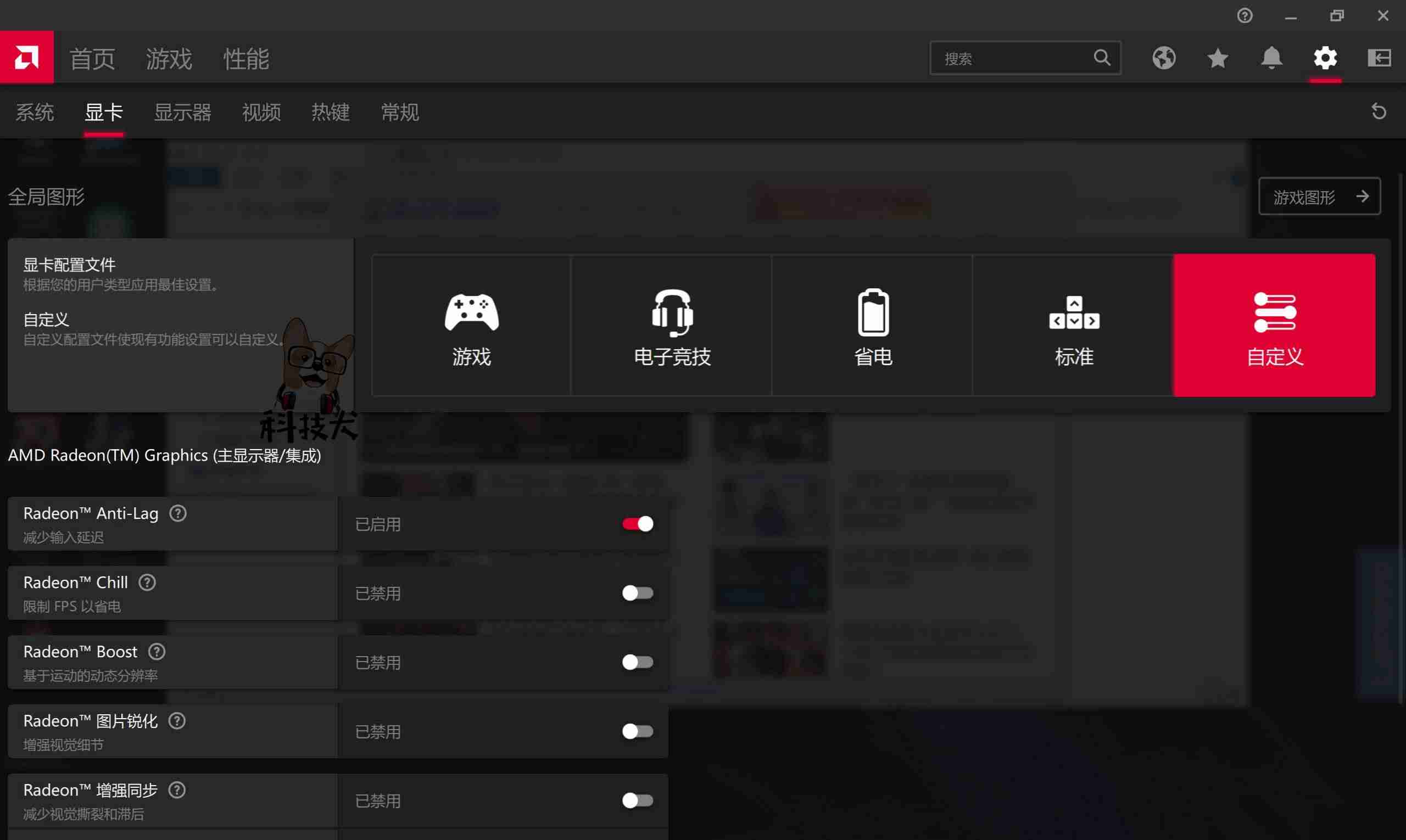Restore down the Radeon Software window
1406x840 pixels.
pos(1336,16)
